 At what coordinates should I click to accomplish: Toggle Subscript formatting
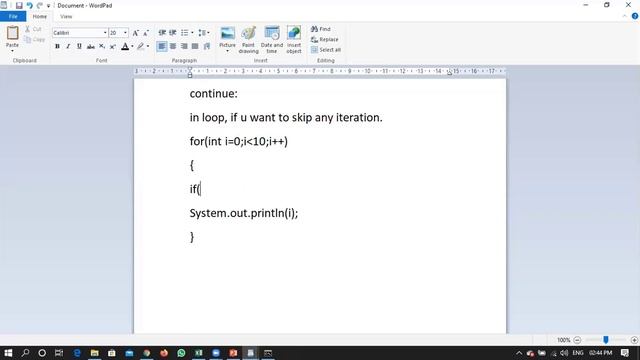click(102, 46)
